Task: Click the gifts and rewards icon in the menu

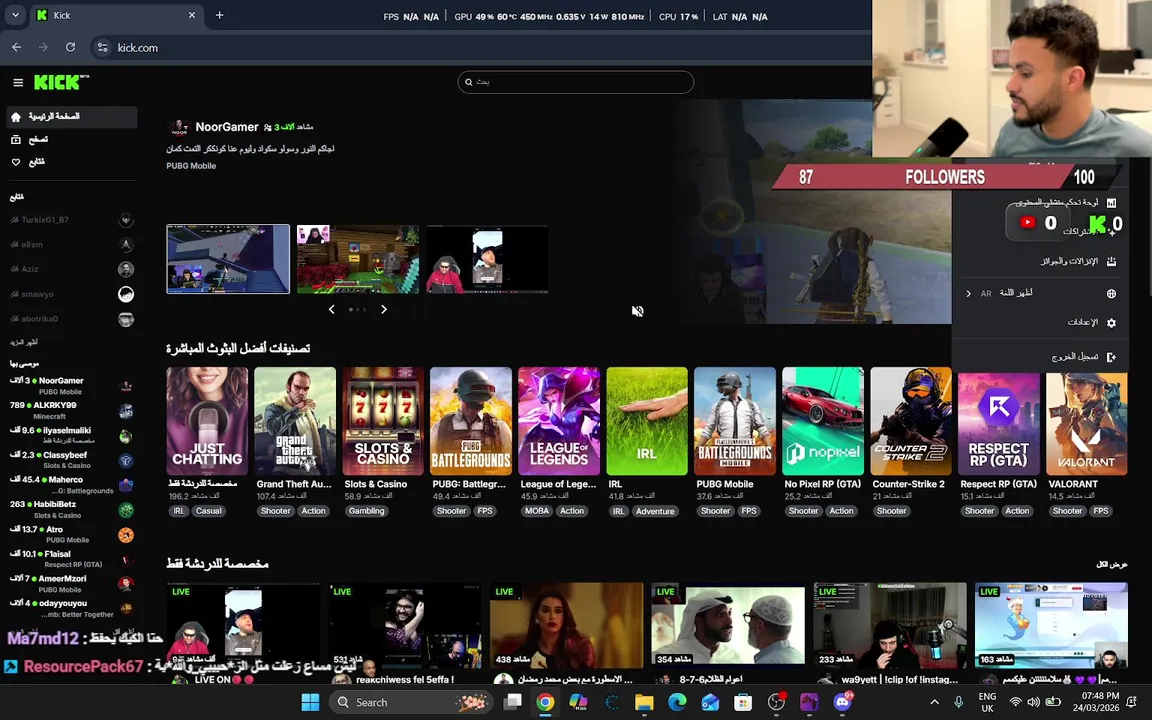Action: pyautogui.click(x=1112, y=262)
